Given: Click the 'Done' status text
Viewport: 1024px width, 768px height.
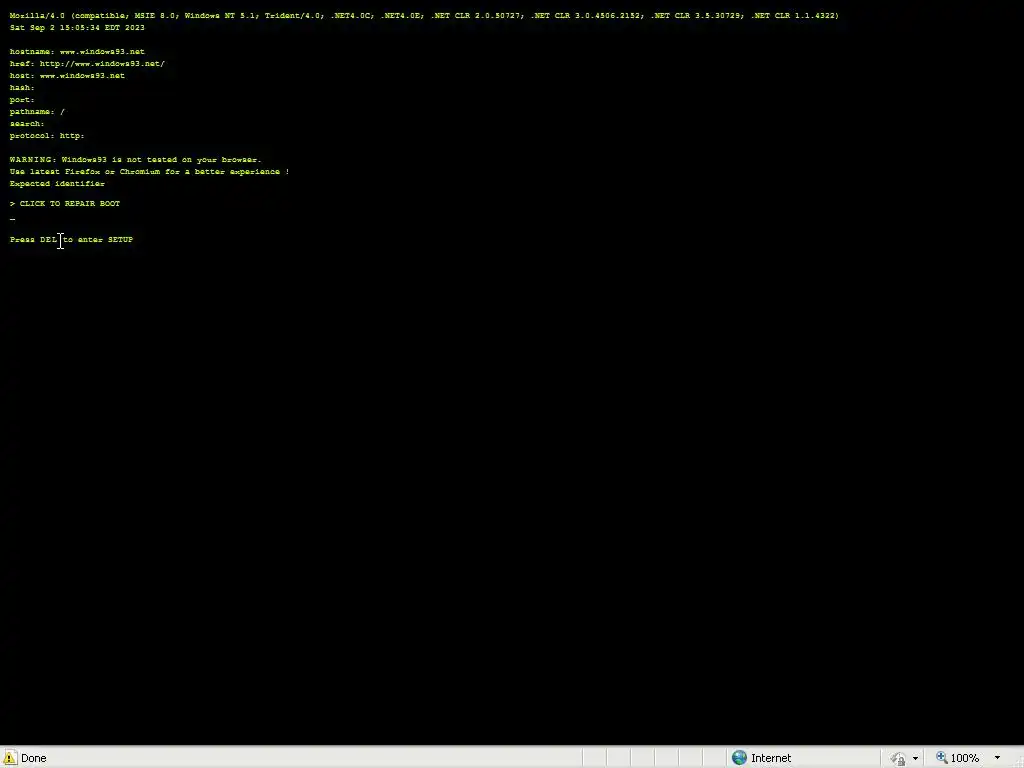Looking at the screenshot, I should tap(33, 758).
